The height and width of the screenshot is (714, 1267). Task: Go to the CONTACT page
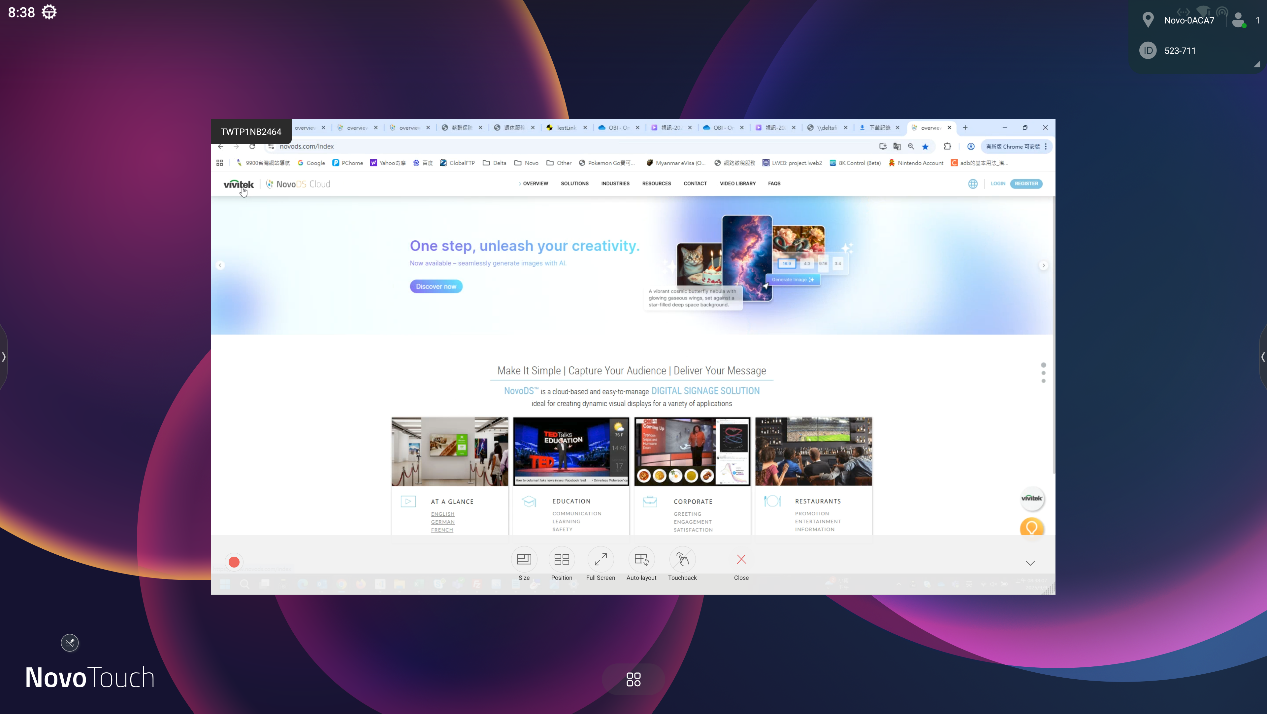695,184
